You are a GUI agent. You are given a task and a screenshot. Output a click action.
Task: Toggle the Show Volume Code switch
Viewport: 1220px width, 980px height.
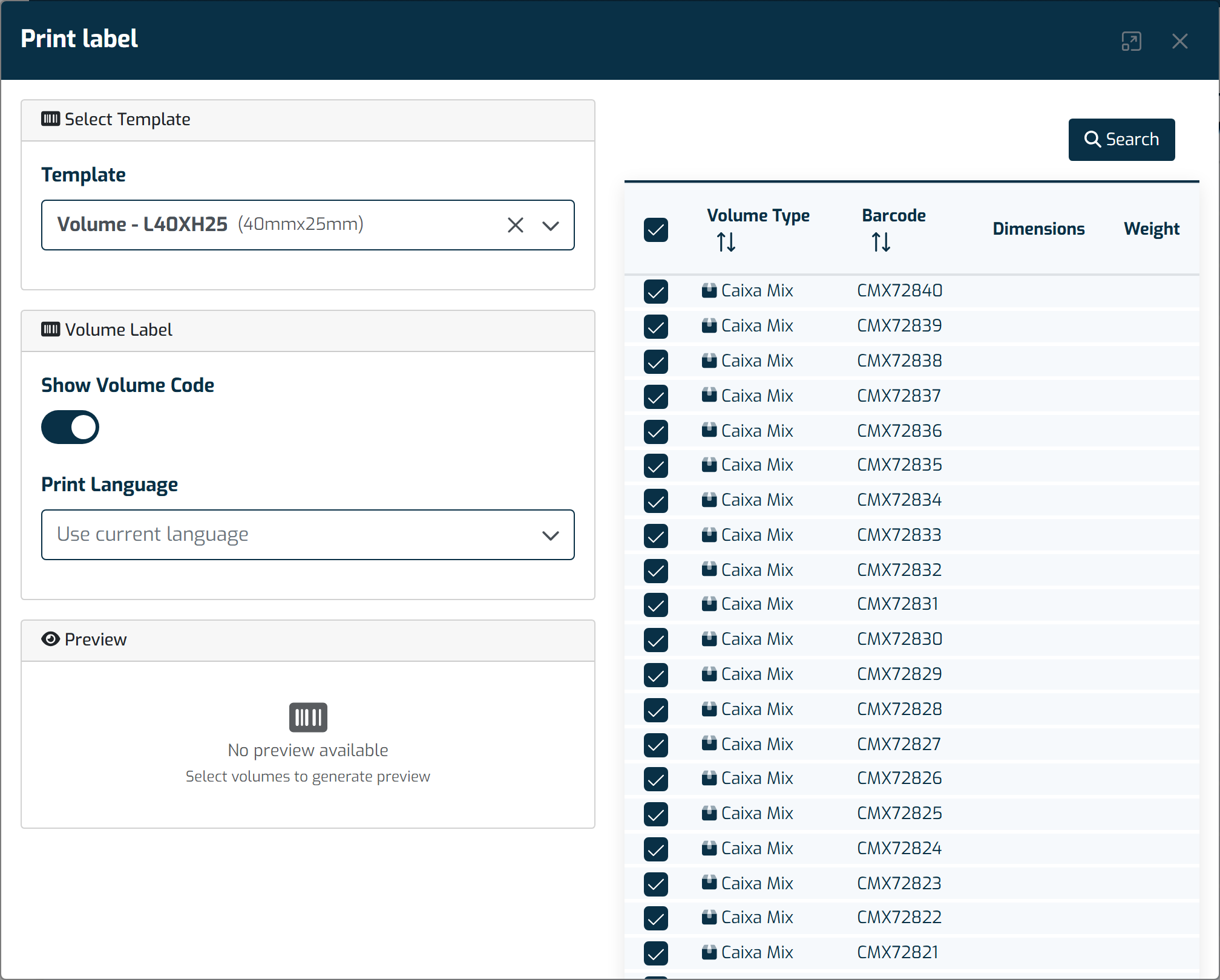point(70,427)
